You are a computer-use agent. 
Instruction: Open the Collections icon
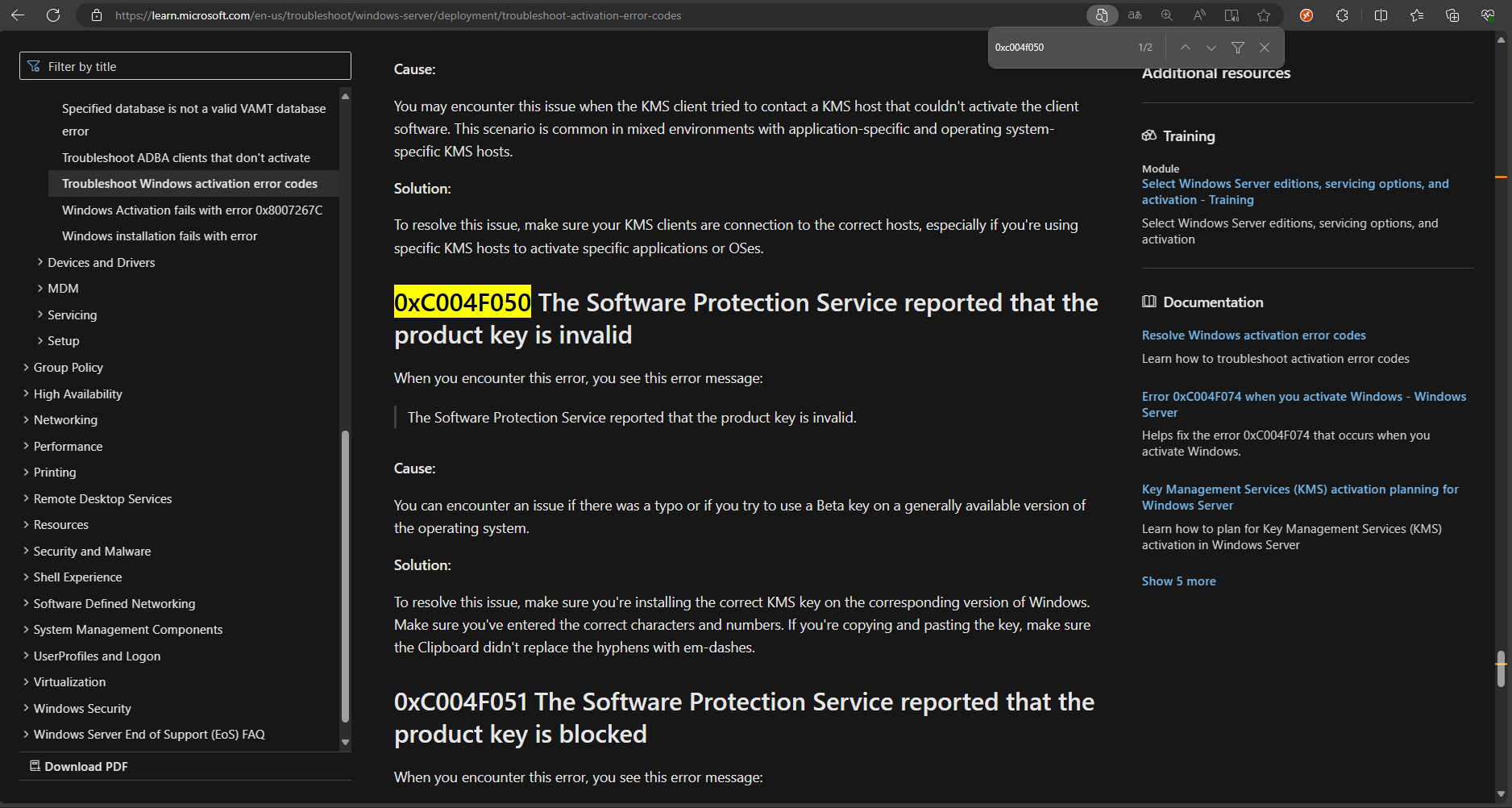coord(1452,15)
